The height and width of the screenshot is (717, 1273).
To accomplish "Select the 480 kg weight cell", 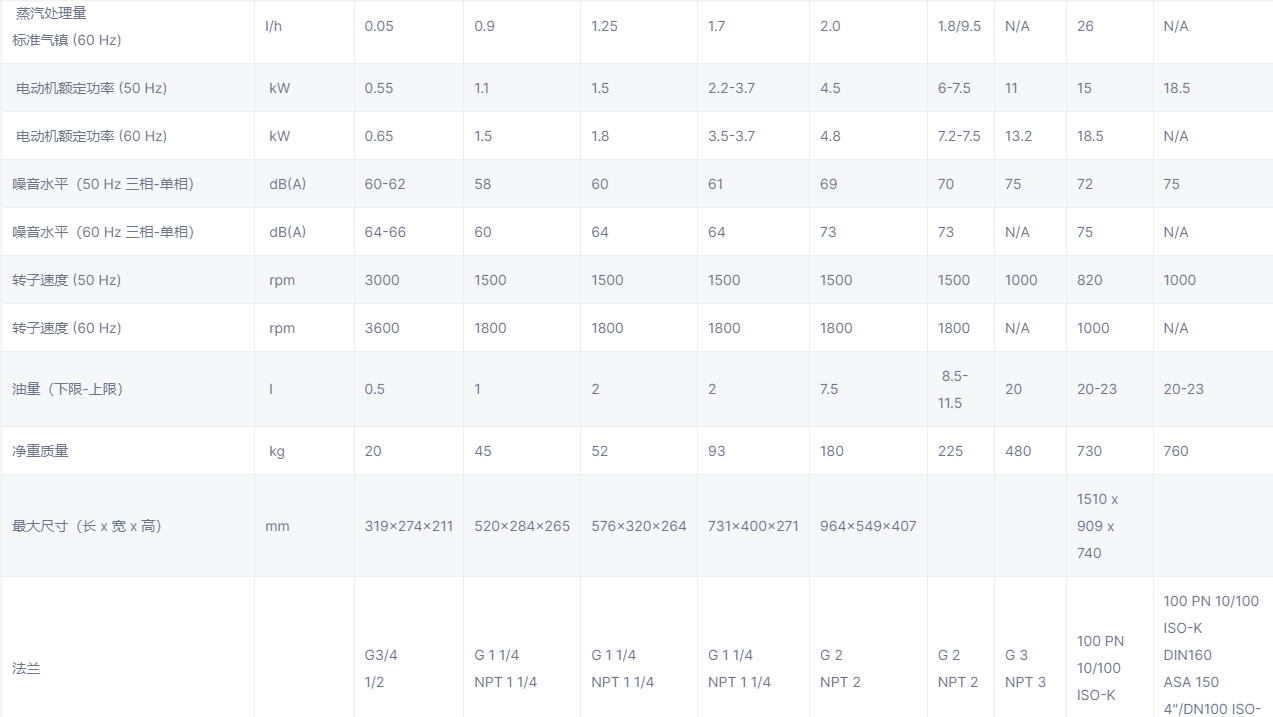I will [x=1018, y=451].
